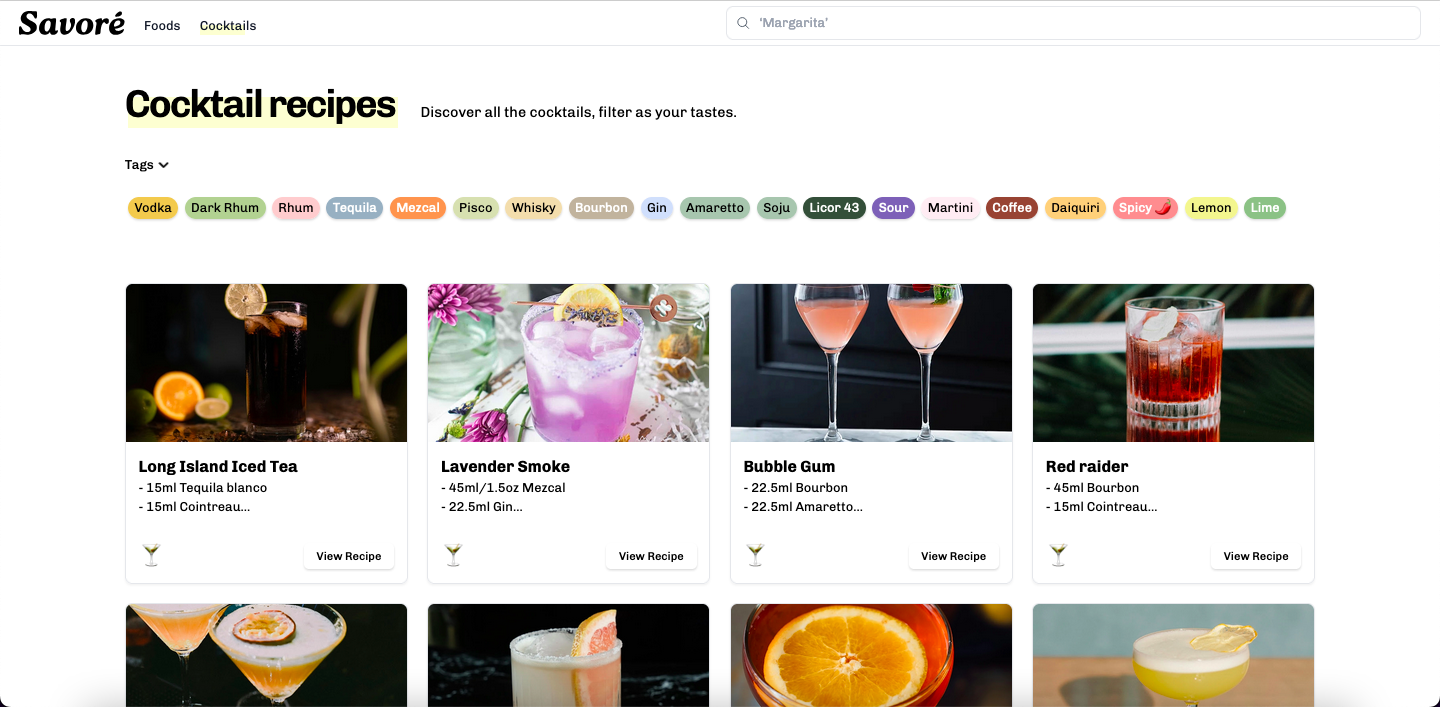Open the Red raider cocktail photo
Viewport: 1440px width, 707px height.
[1173, 363]
